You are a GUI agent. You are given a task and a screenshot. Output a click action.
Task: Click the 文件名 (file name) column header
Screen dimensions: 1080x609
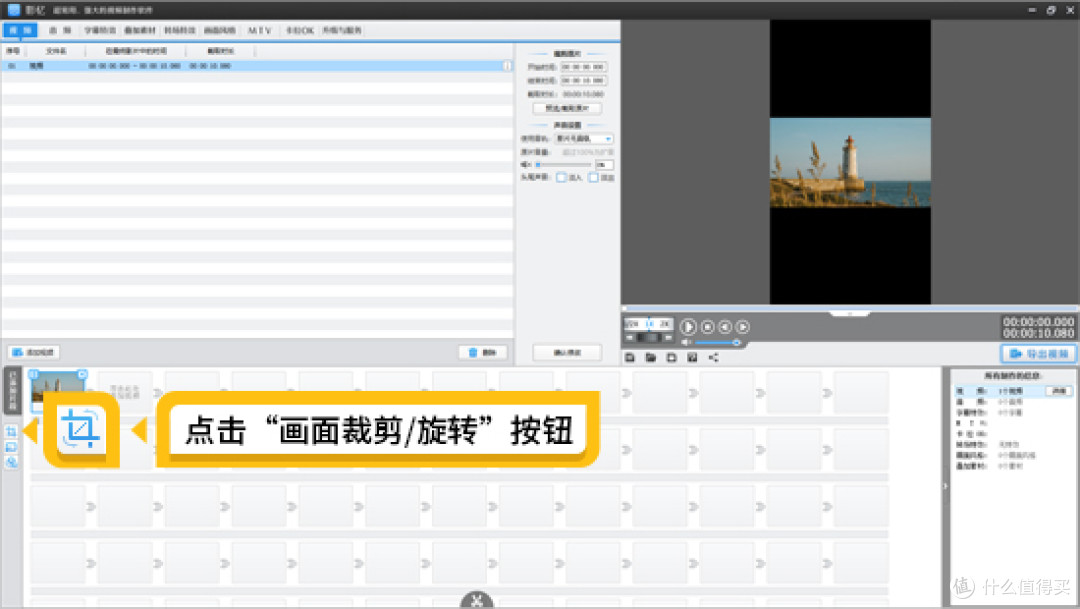click(56, 51)
